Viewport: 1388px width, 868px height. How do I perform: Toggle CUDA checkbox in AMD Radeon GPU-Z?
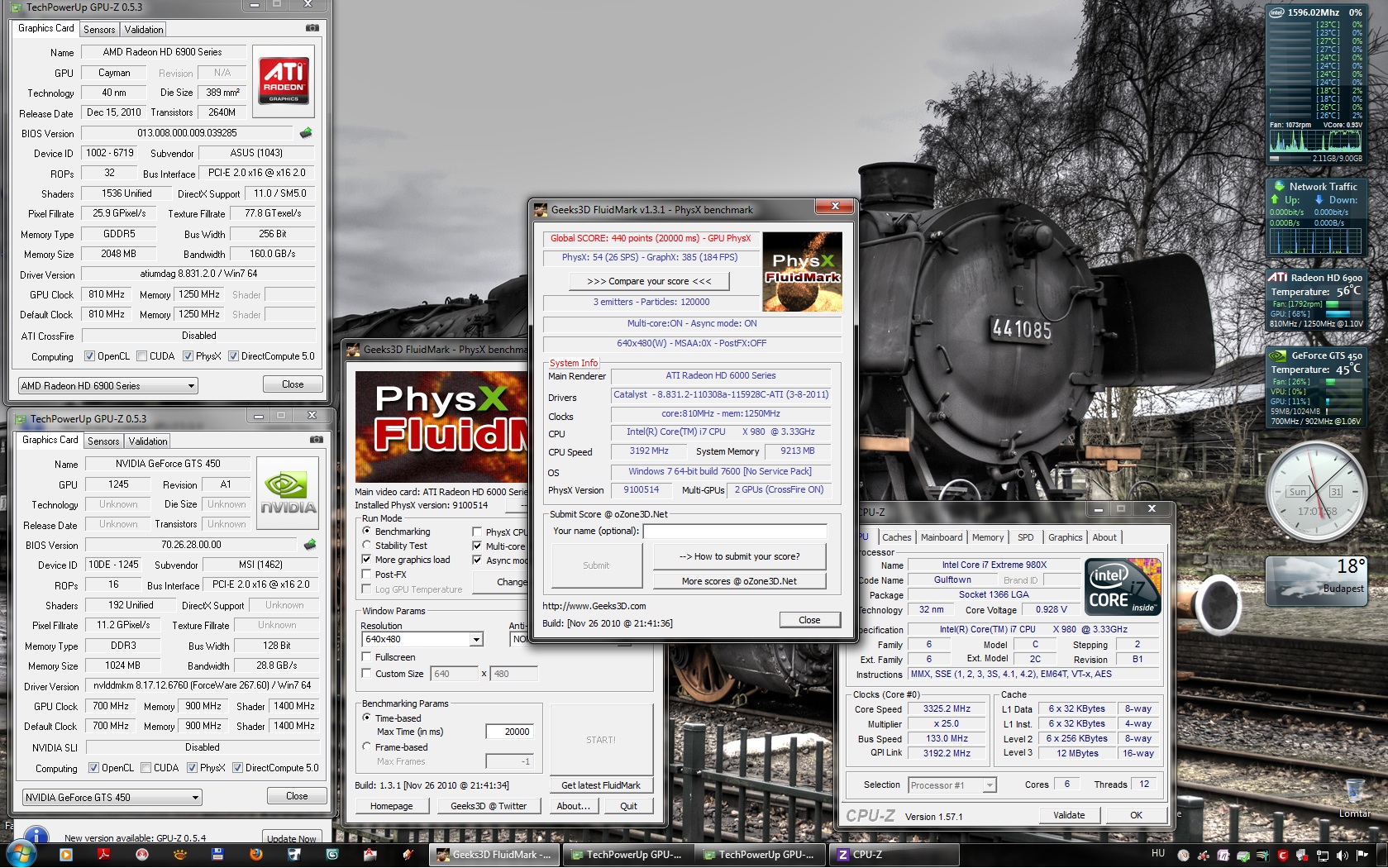click(x=141, y=356)
